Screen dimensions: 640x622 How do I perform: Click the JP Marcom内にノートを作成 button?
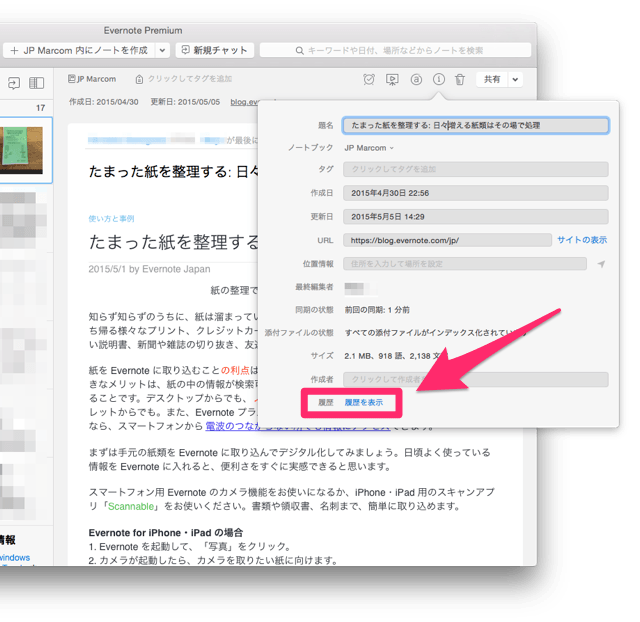pyautogui.click(x=79, y=51)
